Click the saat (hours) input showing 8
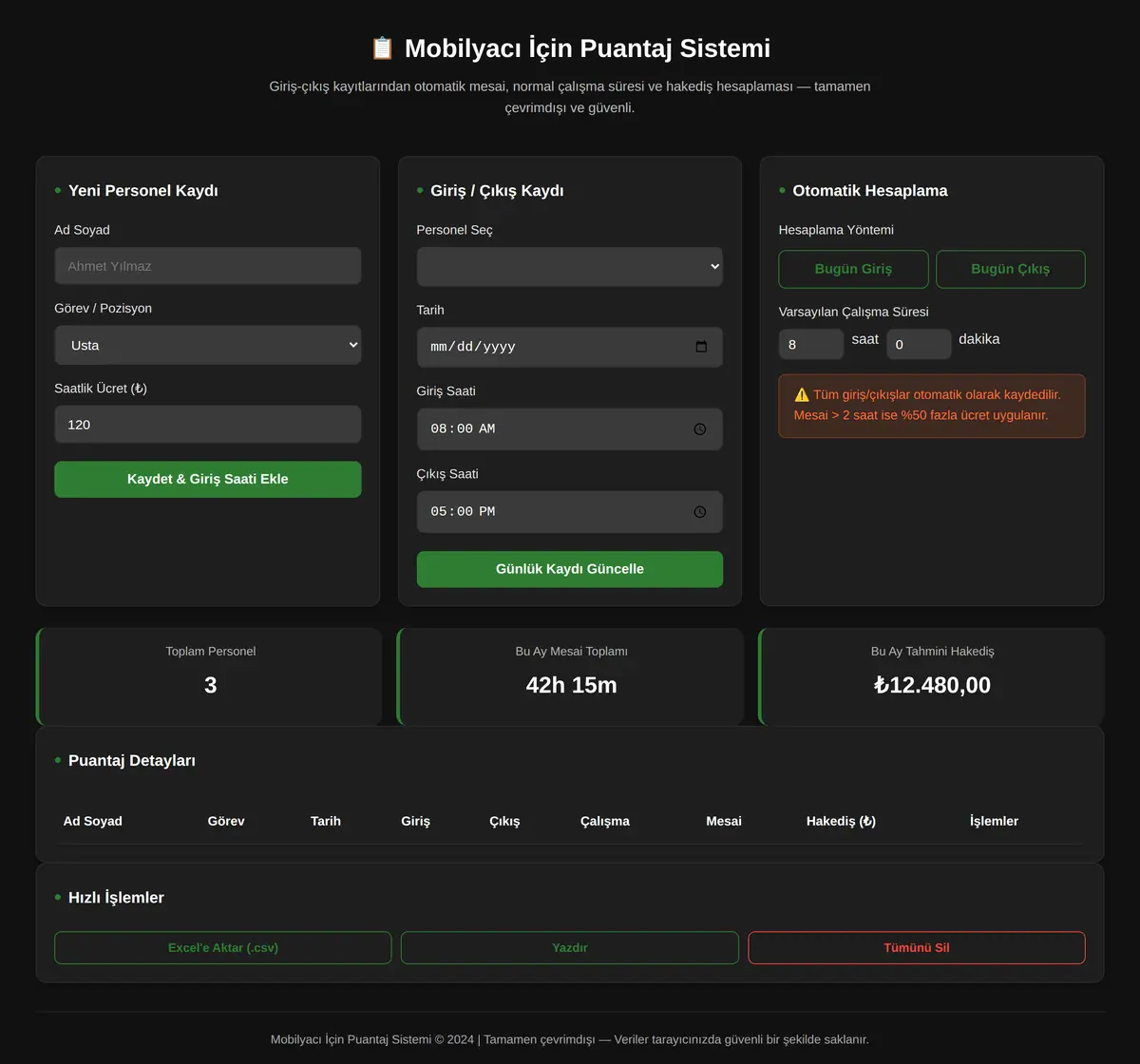 pos(811,344)
